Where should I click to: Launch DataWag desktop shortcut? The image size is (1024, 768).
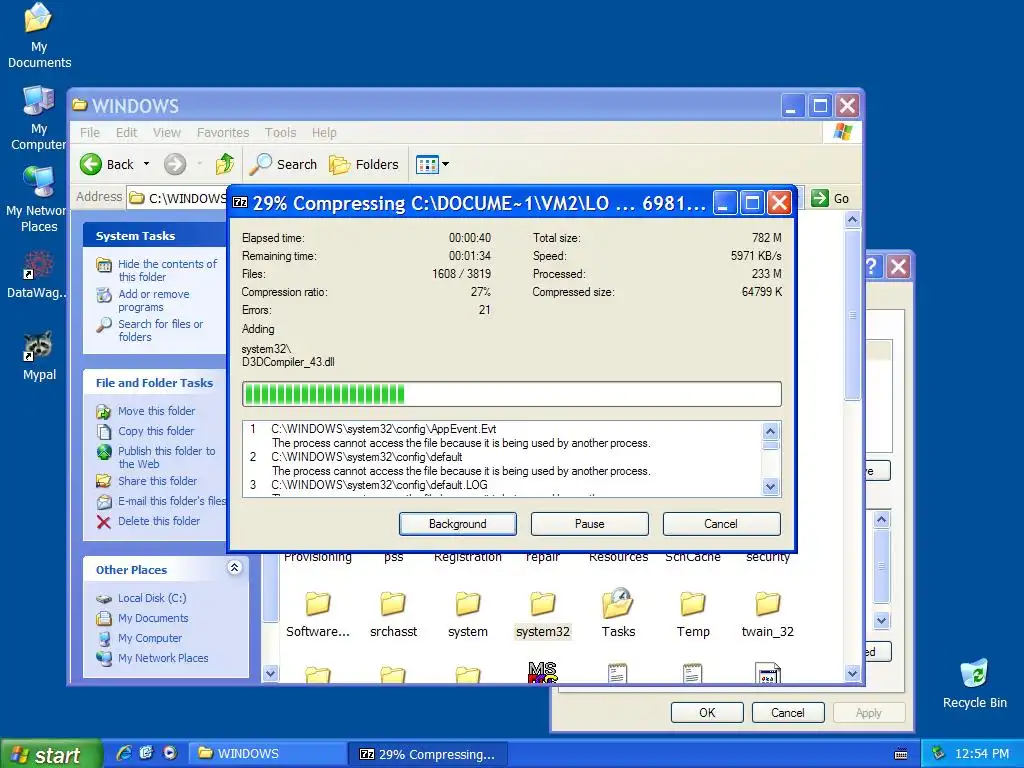(x=37, y=274)
